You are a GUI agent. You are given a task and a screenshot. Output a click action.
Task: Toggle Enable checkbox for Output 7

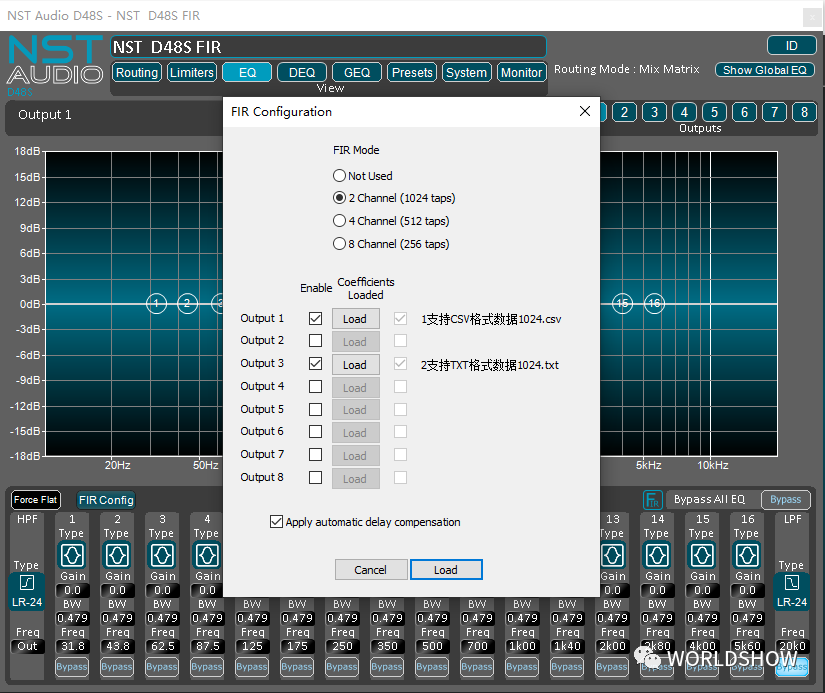316,455
